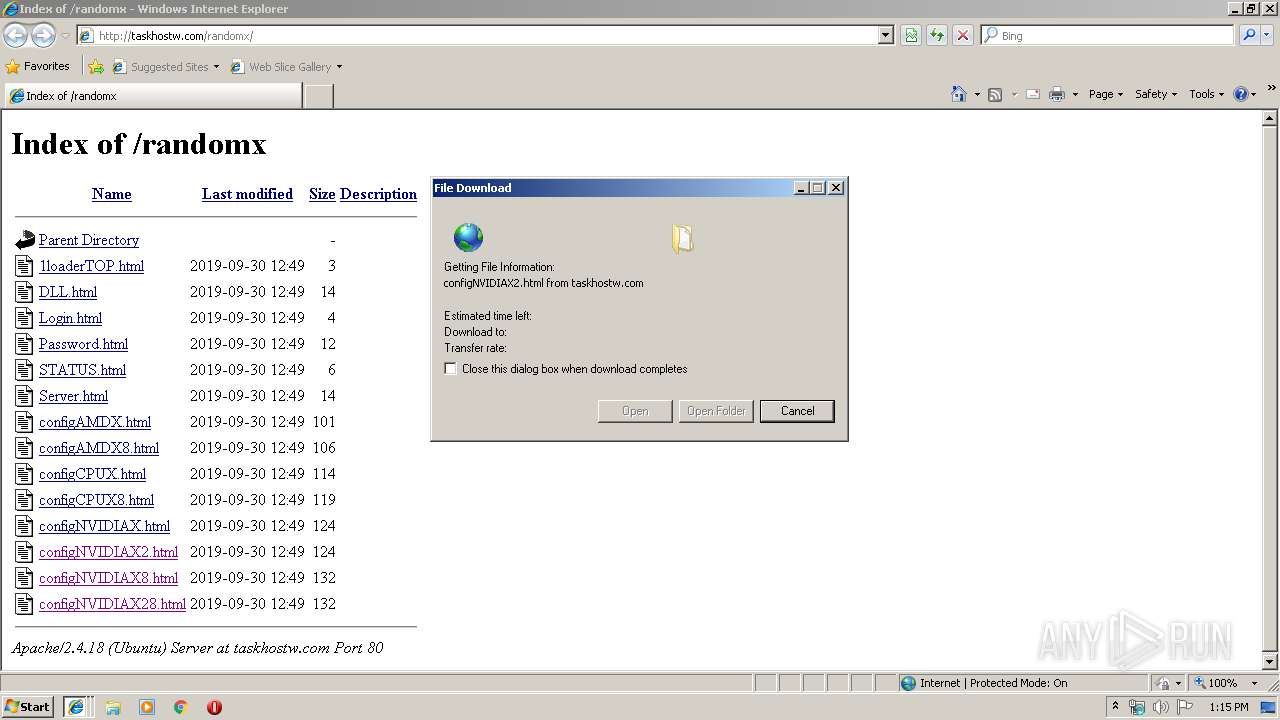Open Windows Explorer from the taskbar
Image resolution: width=1280 pixels, height=720 pixels.
[113, 707]
